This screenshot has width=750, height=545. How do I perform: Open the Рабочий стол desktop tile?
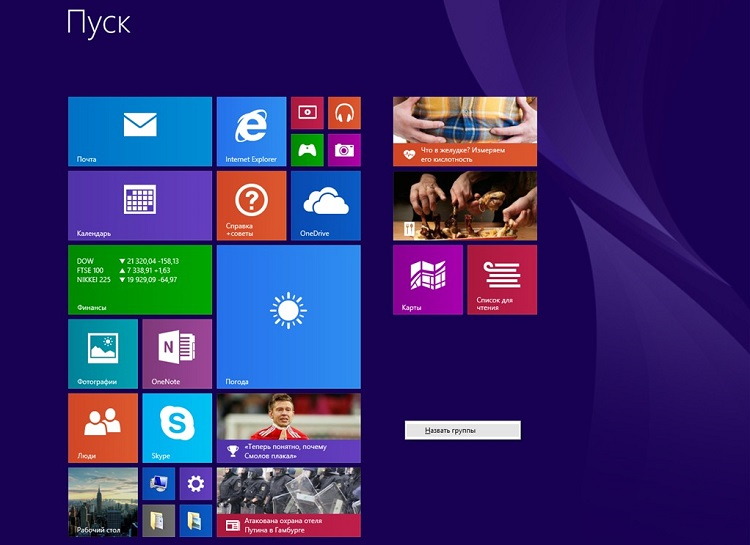(x=103, y=502)
